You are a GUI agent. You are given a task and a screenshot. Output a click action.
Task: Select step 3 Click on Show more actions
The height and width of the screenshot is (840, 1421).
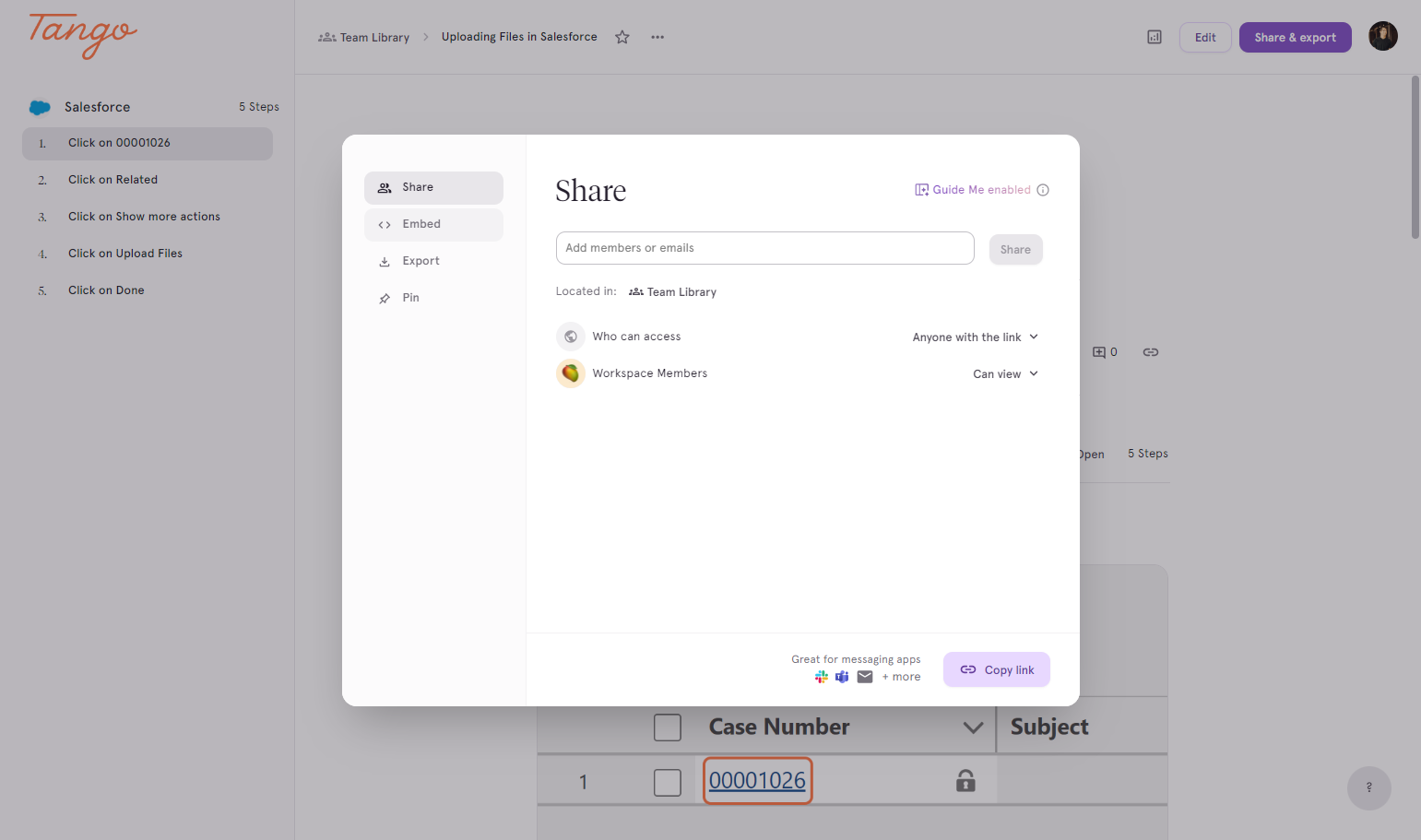pos(148,217)
